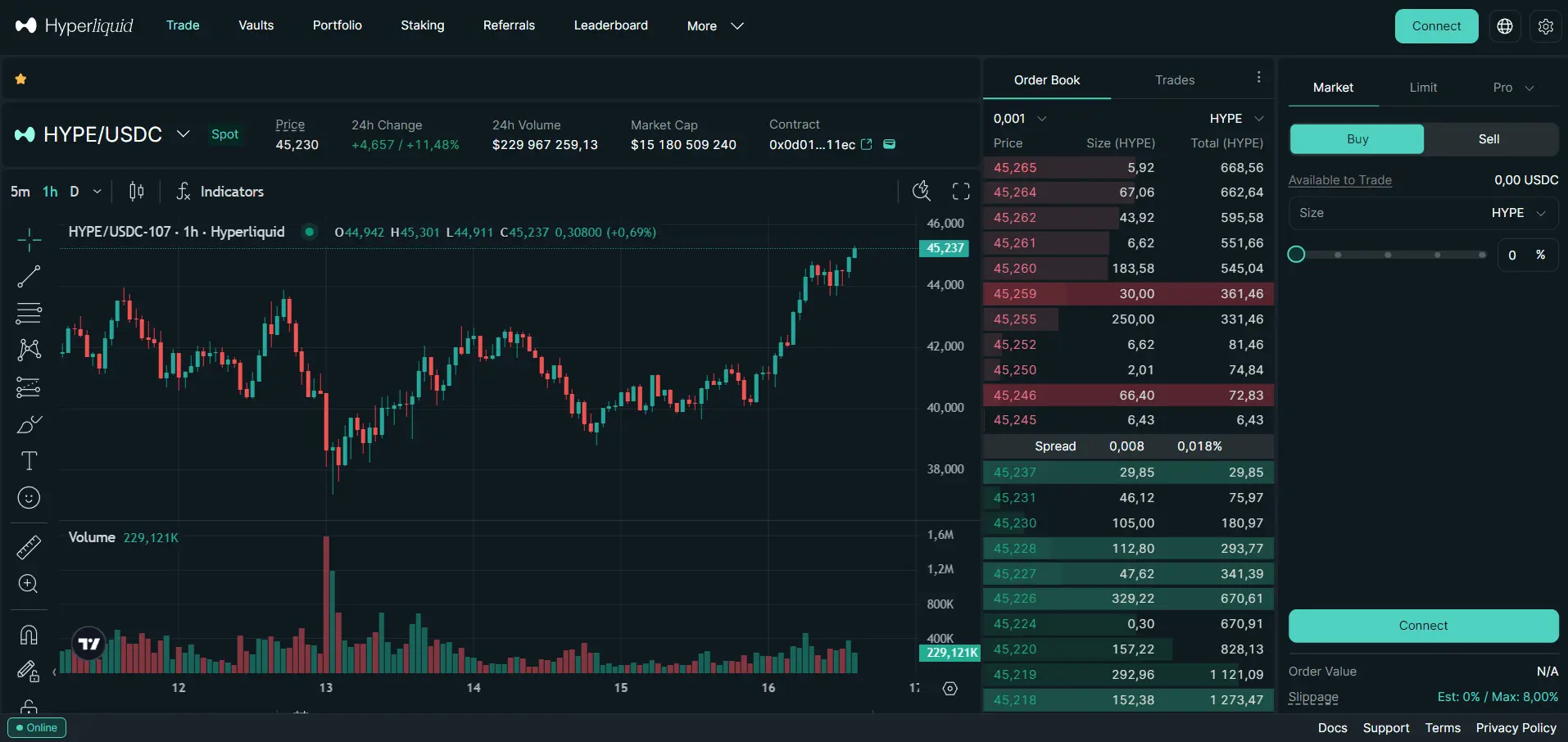
Task: Select the crosshair cursor tool
Action: click(29, 240)
